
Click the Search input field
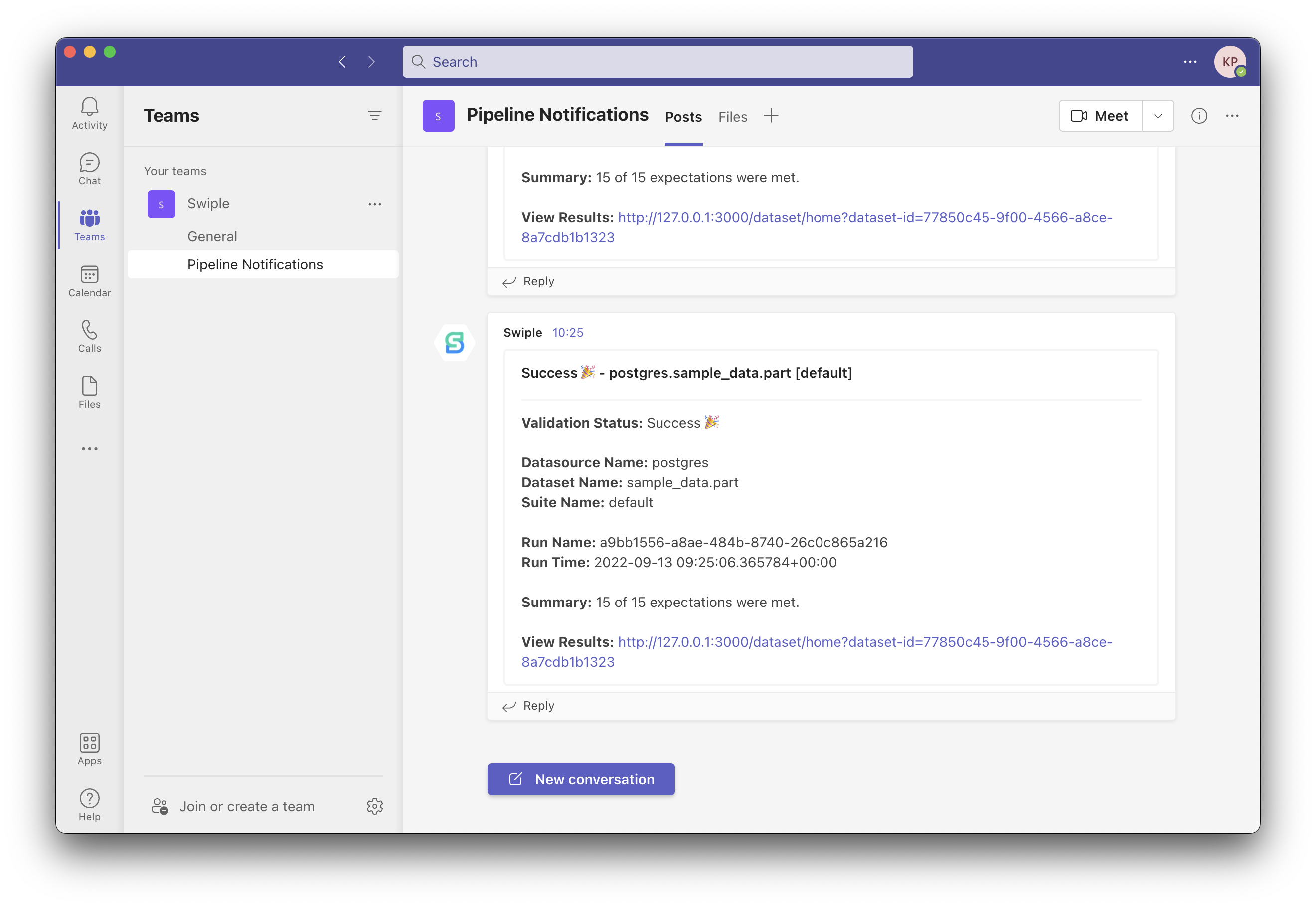[657, 62]
